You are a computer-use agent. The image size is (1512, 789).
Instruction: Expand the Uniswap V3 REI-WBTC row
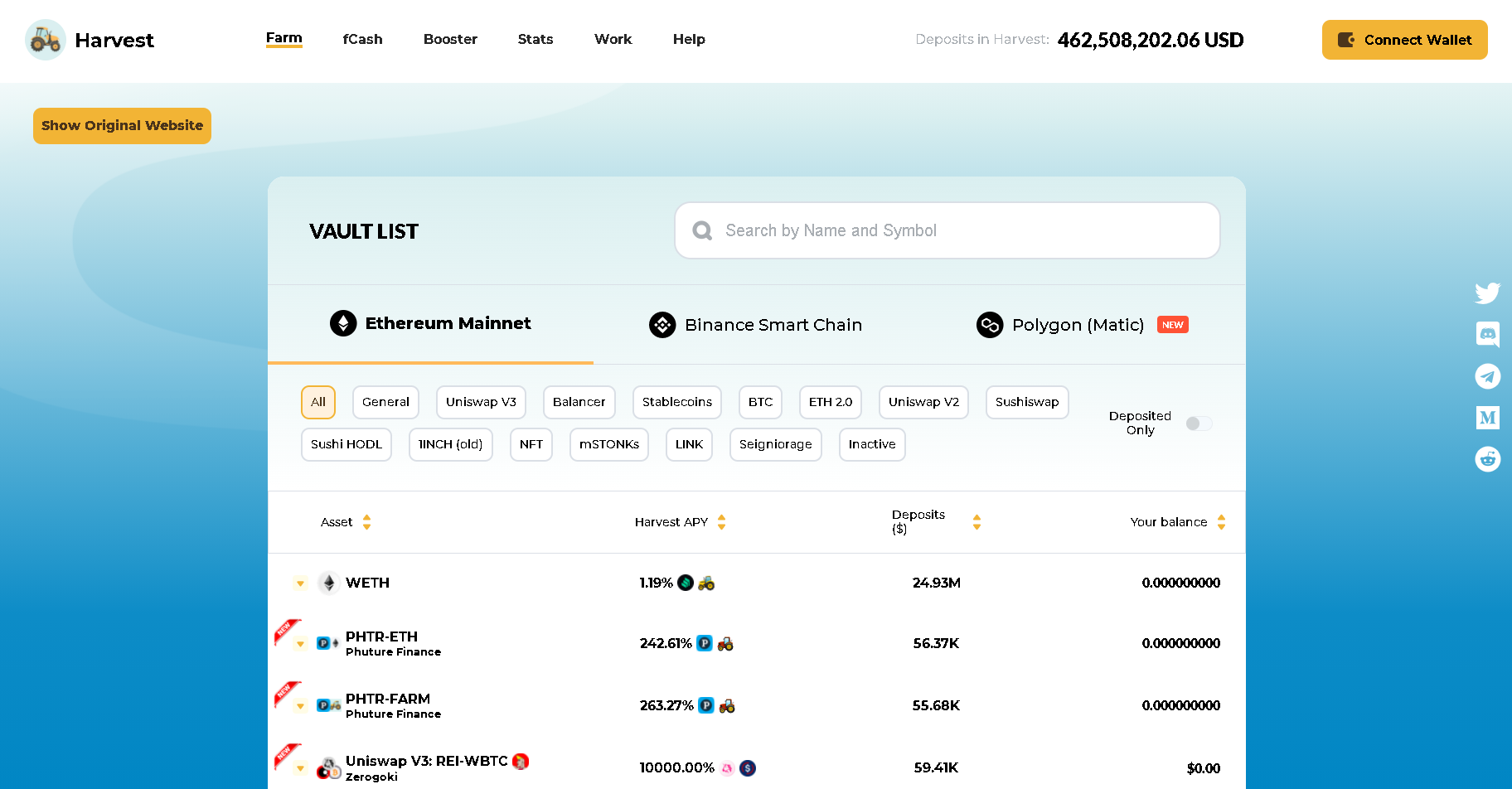click(300, 768)
